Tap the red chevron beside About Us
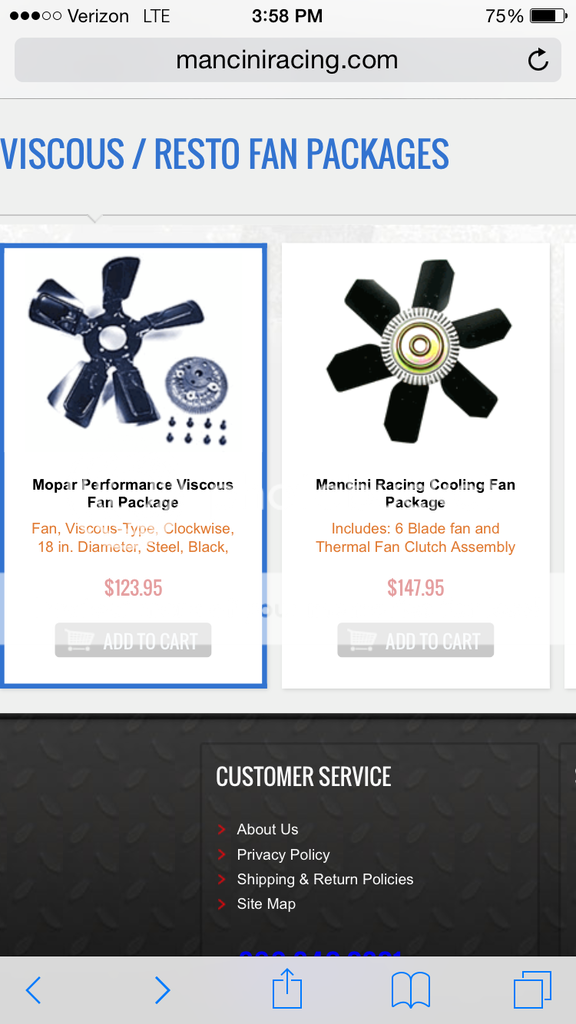This screenshot has width=576, height=1024. tap(221, 829)
